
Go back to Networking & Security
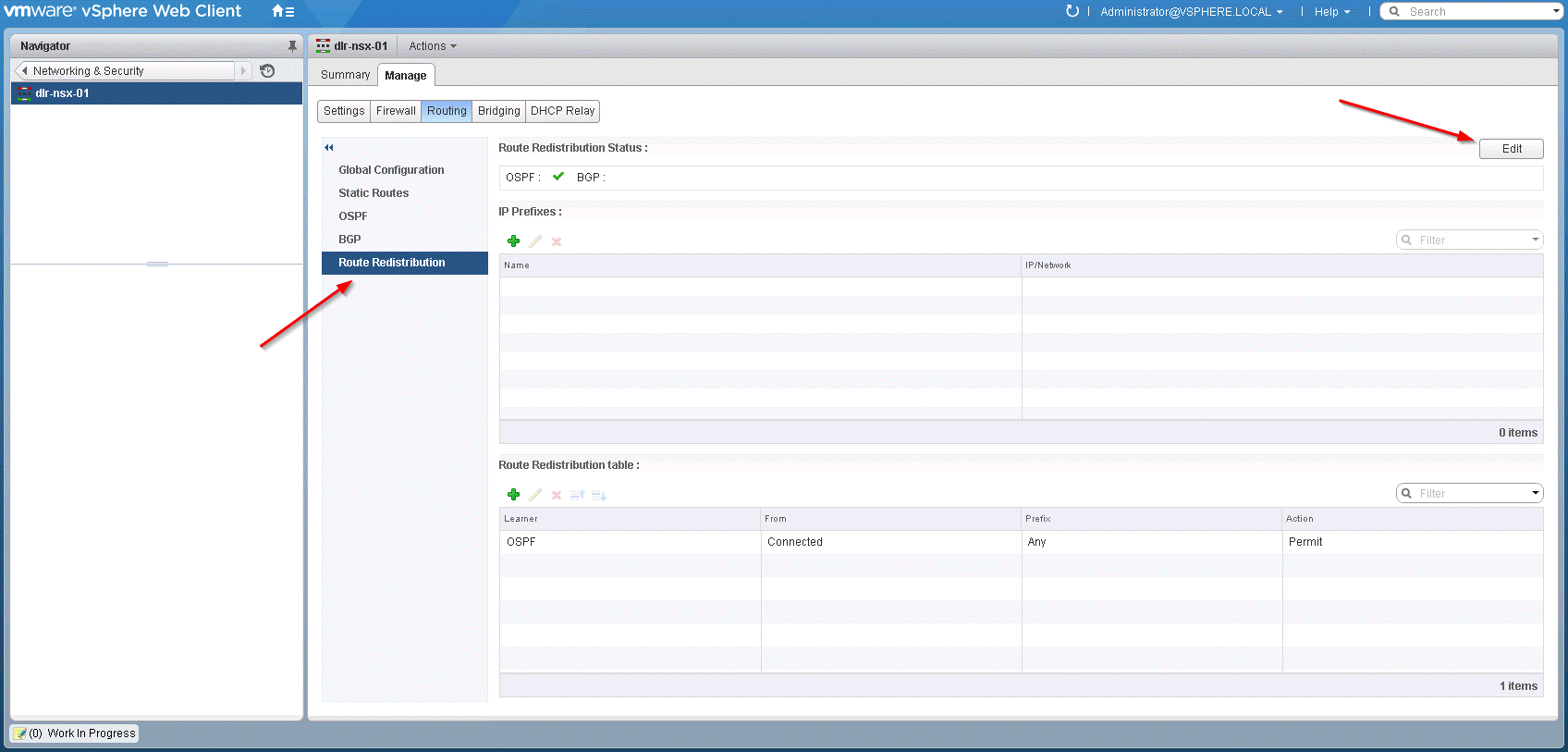tap(88, 71)
